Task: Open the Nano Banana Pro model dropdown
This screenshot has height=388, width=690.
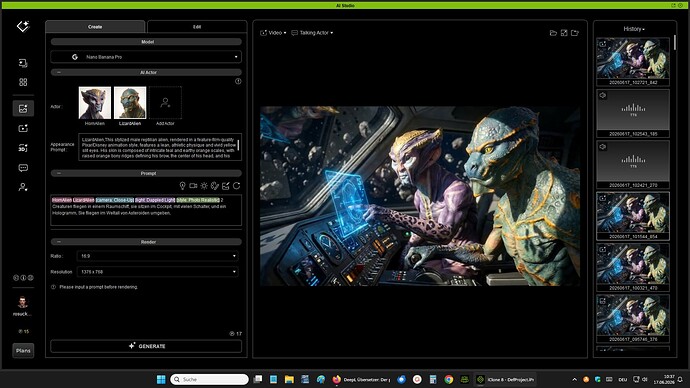Action: click(x=146, y=57)
